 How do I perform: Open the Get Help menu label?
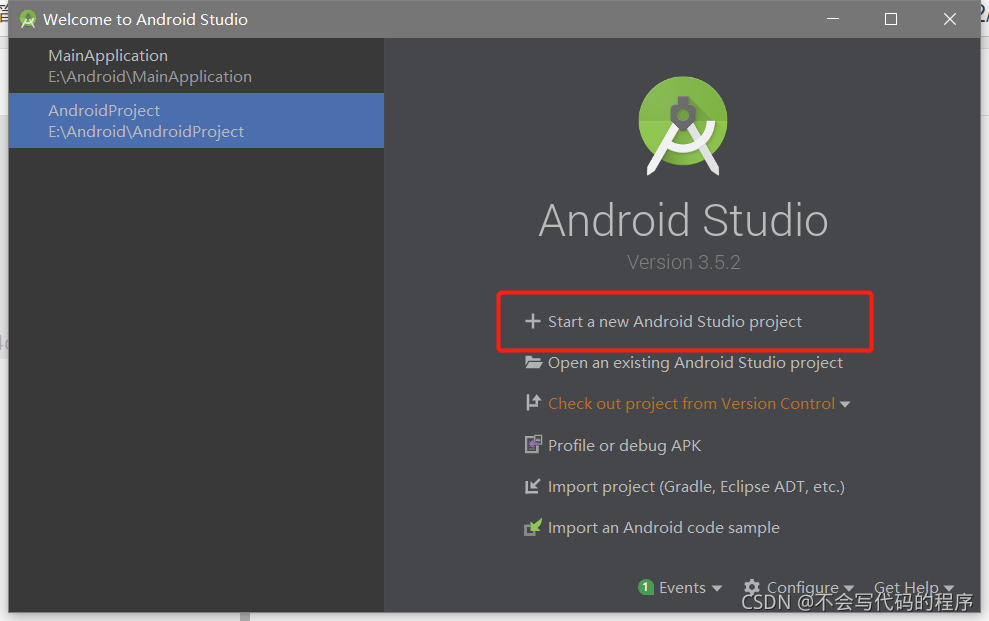906,588
